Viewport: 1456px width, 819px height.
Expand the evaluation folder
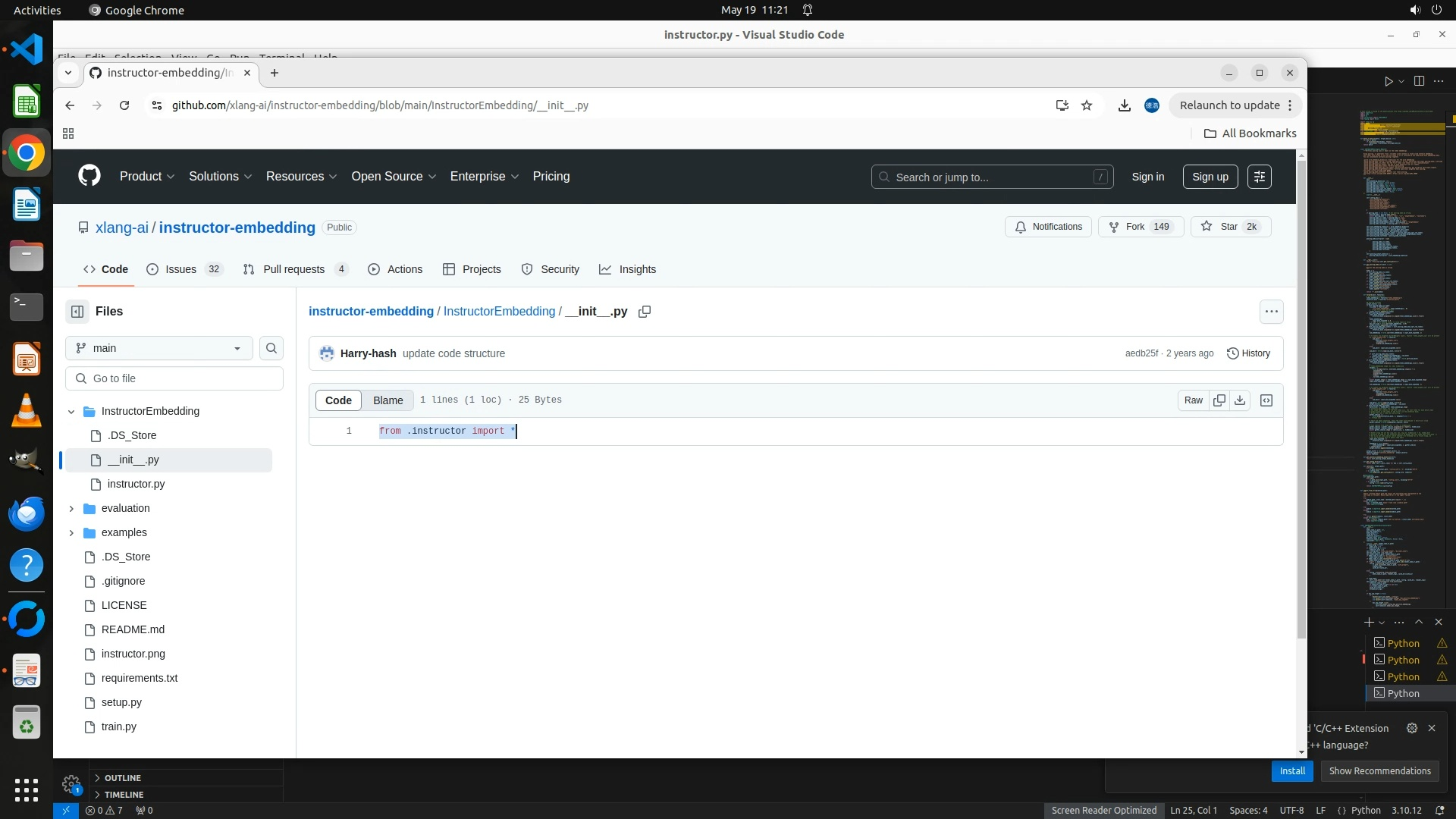click(71, 508)
